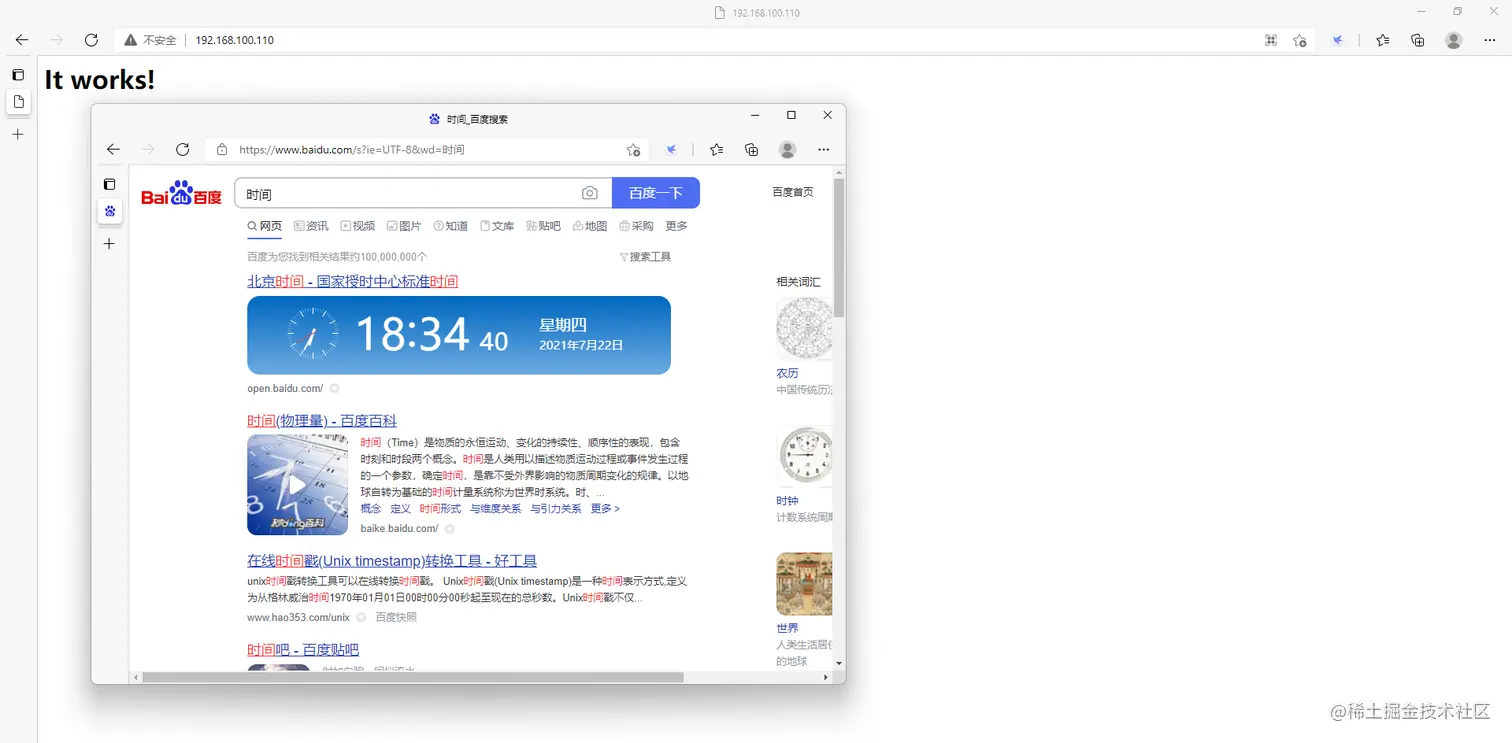Viewport: 1512px width, 743px height.
Task: Toggle the vertical tabs pane in Baidu window
Action: coord(110,184)
